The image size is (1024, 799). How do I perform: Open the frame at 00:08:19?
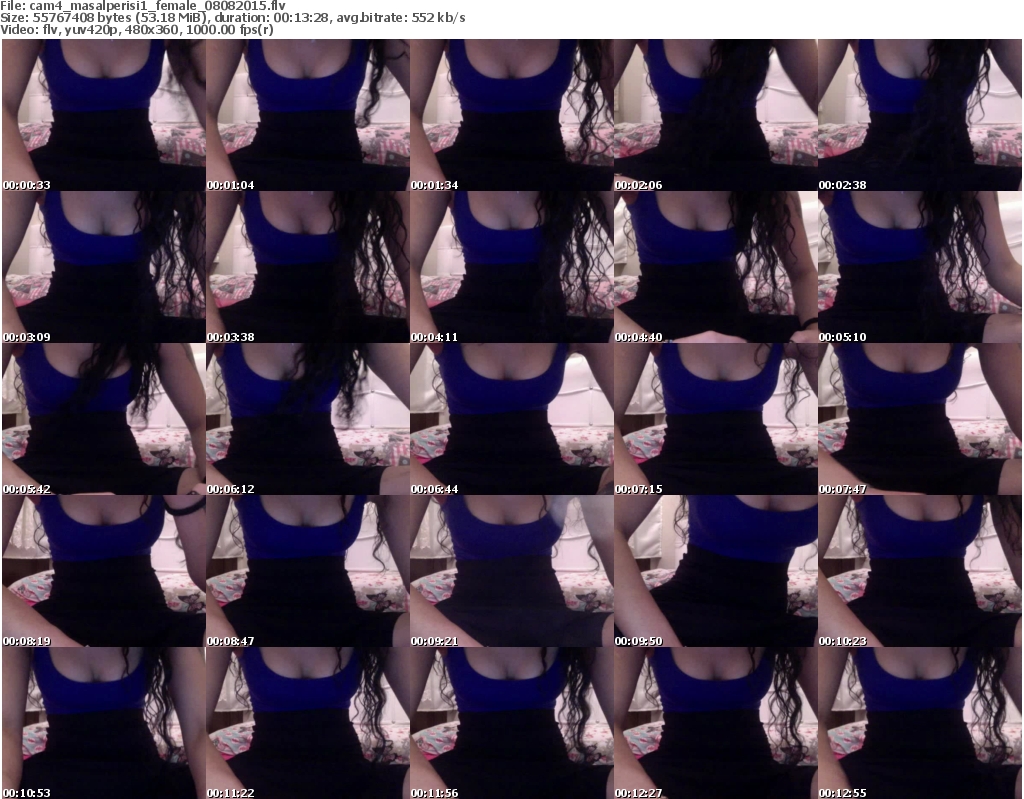[x=104, y=571]
